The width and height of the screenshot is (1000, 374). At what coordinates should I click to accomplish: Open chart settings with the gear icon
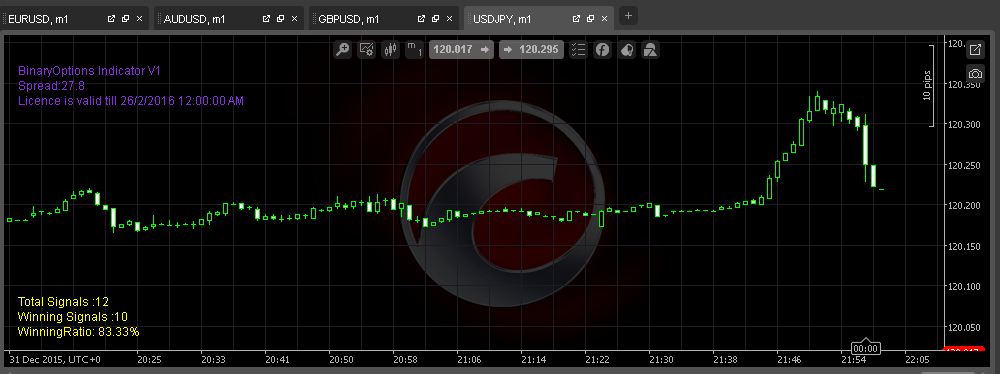pos(367,50)
